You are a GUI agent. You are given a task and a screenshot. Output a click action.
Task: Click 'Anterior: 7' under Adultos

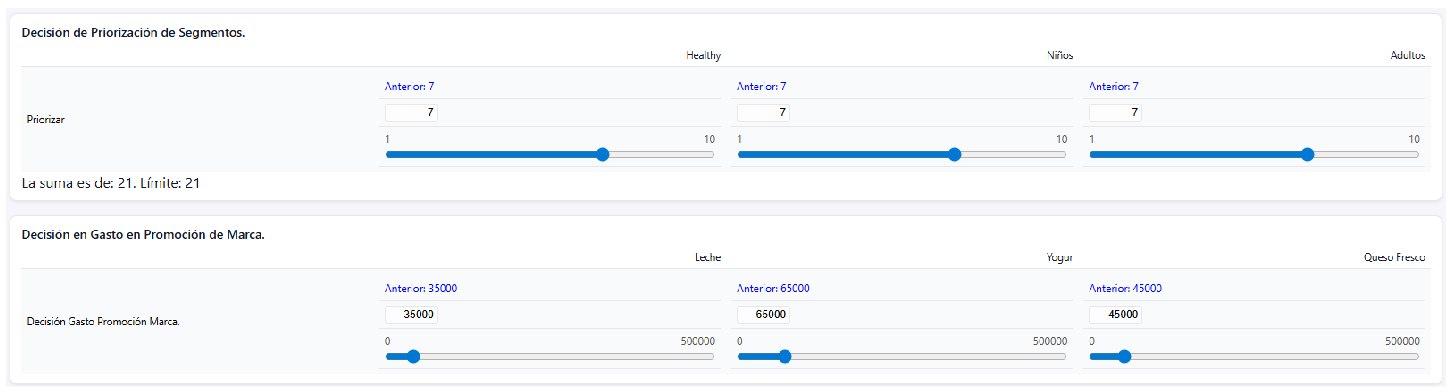[x=1114, y=86]
